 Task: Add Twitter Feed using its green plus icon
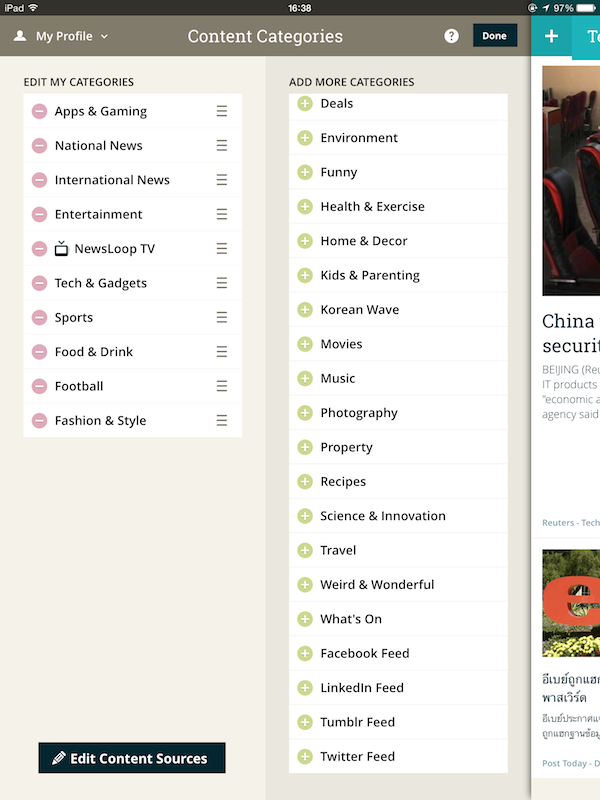click(x=305, y=756)
